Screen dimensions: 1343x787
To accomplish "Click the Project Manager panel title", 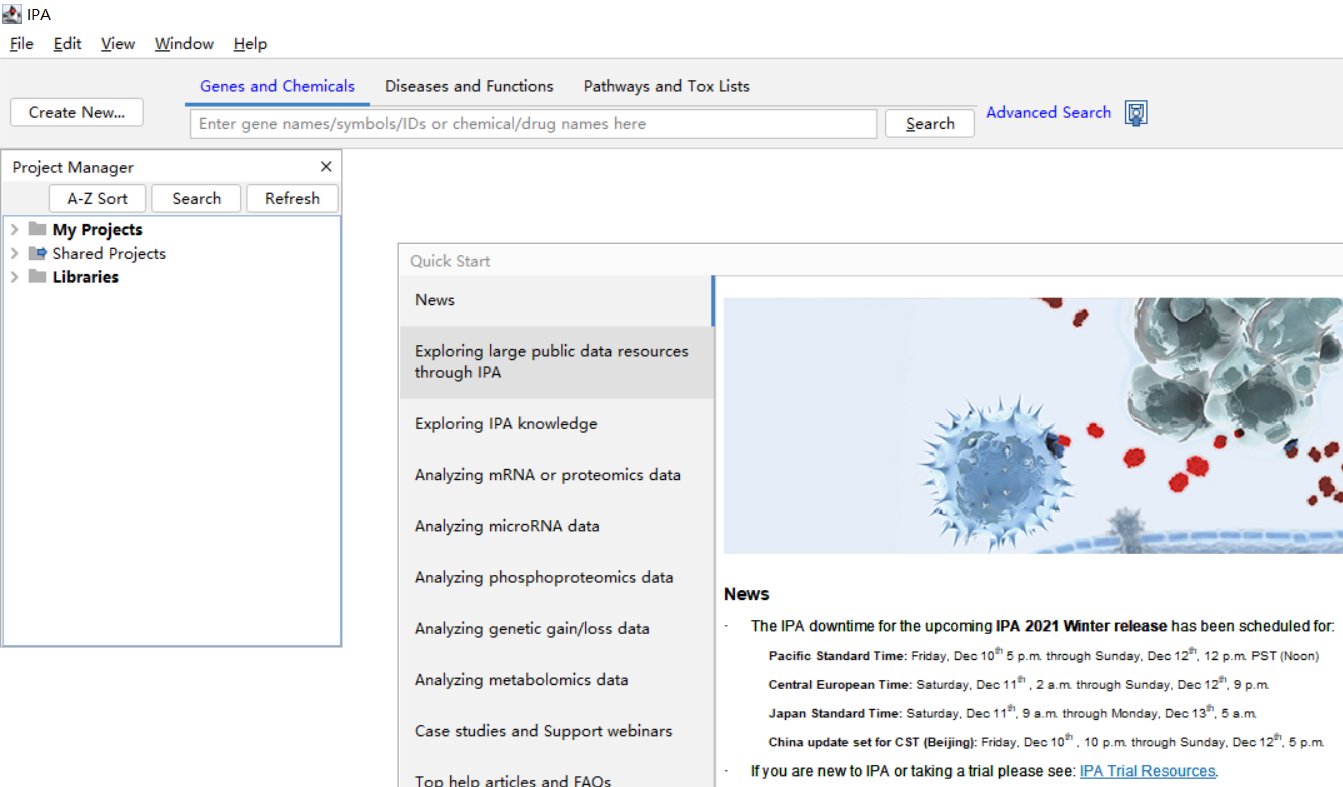I will coord(73,167).
